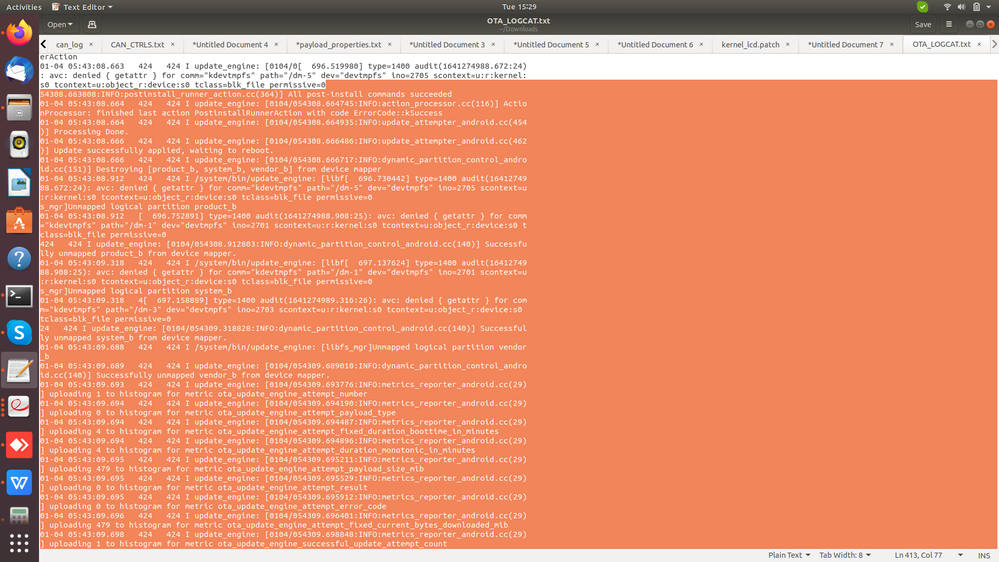The image size is (999, 562).
Task: Switch to kernel_lcd.patch tab
Action: pos(750,45)
